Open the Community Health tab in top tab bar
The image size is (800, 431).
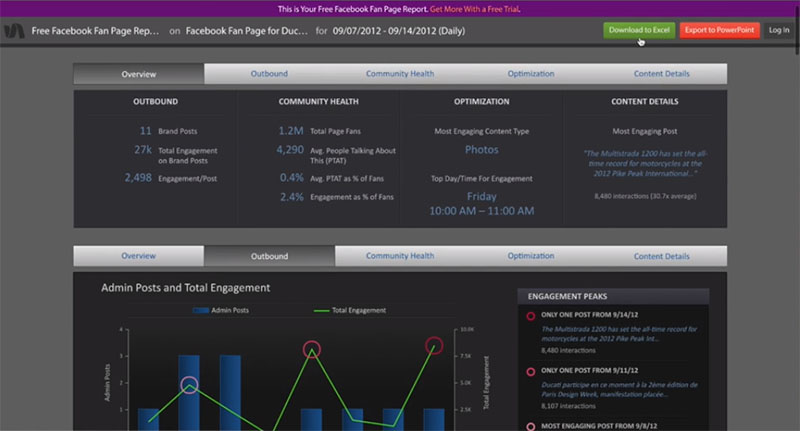coord(400,74)
